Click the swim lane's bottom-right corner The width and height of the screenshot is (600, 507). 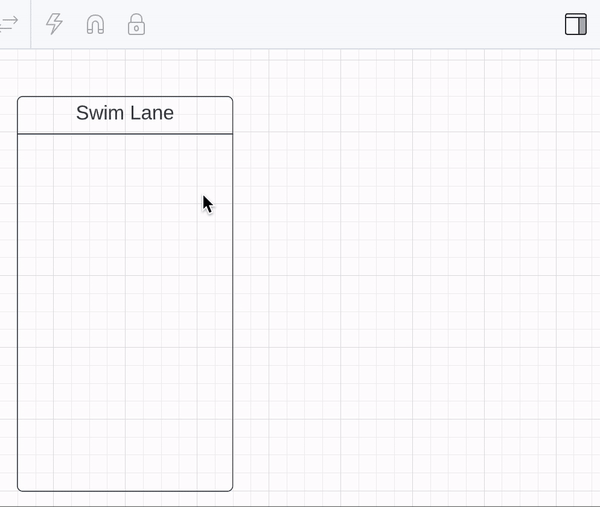click(x=232, y=490)
